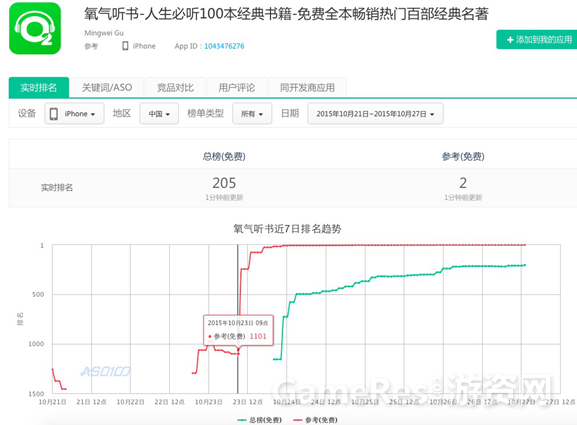Click the plus icon on add-to-my-apps button
Image resolution: width=577 pixels, height=425 pixels.
(x=510, y=39)
